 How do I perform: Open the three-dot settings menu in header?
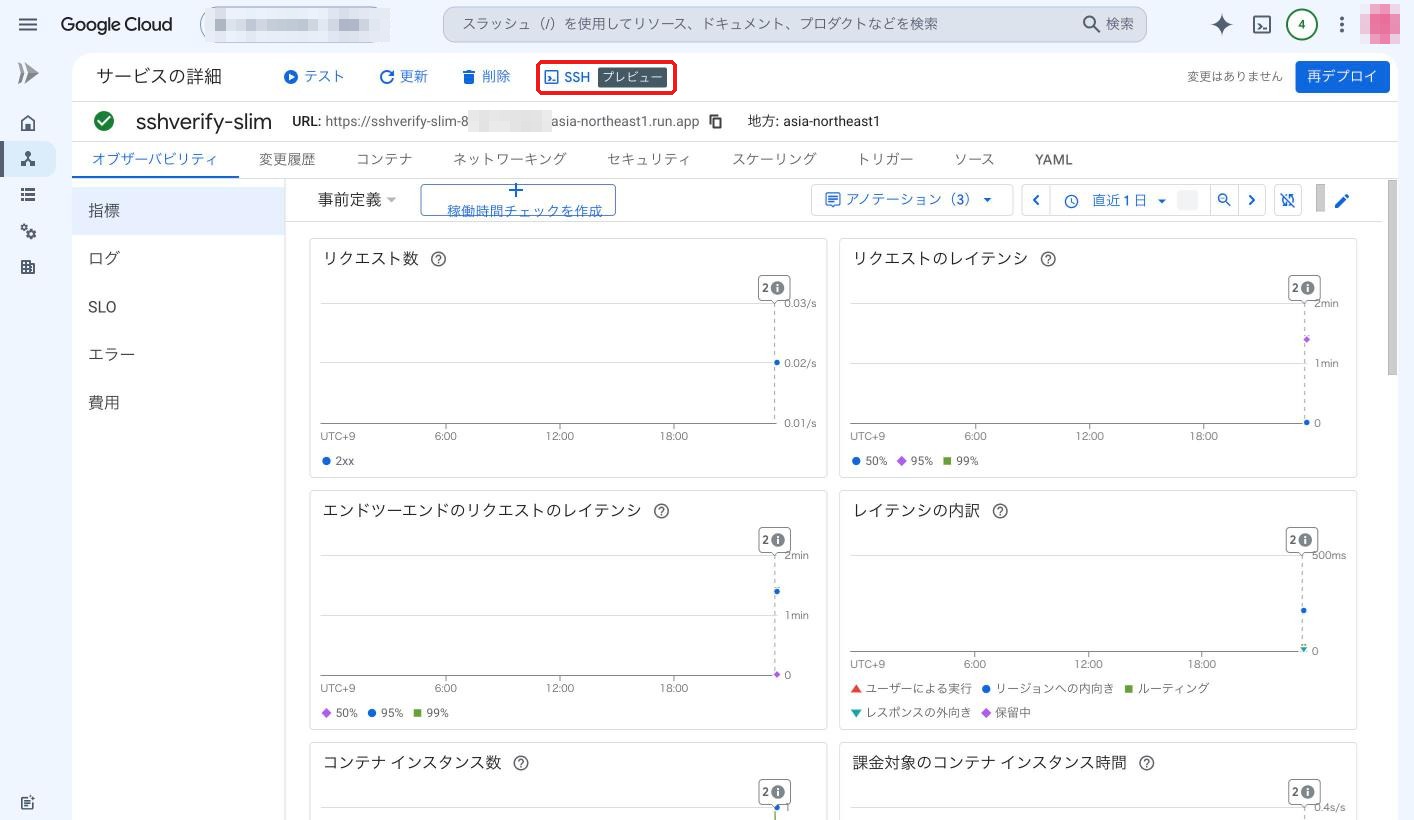coord(1341,25)
